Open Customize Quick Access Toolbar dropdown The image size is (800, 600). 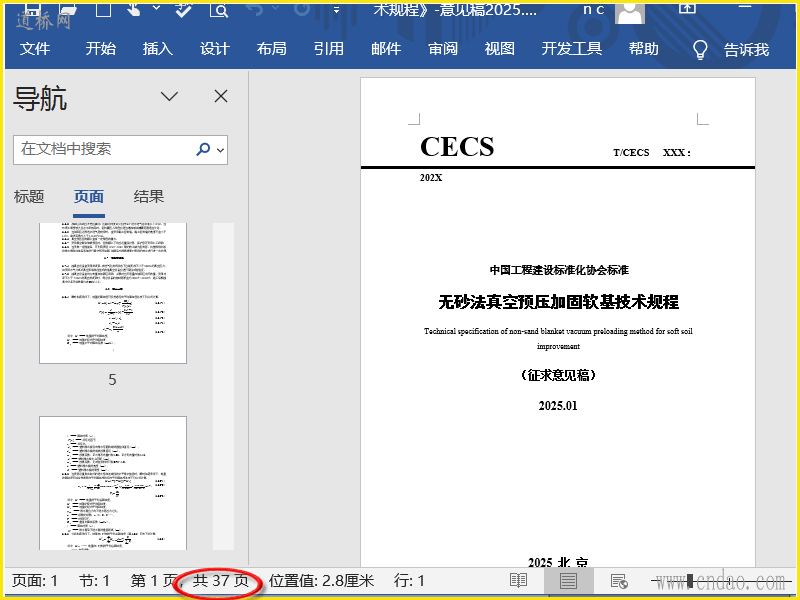click(336, 10)
